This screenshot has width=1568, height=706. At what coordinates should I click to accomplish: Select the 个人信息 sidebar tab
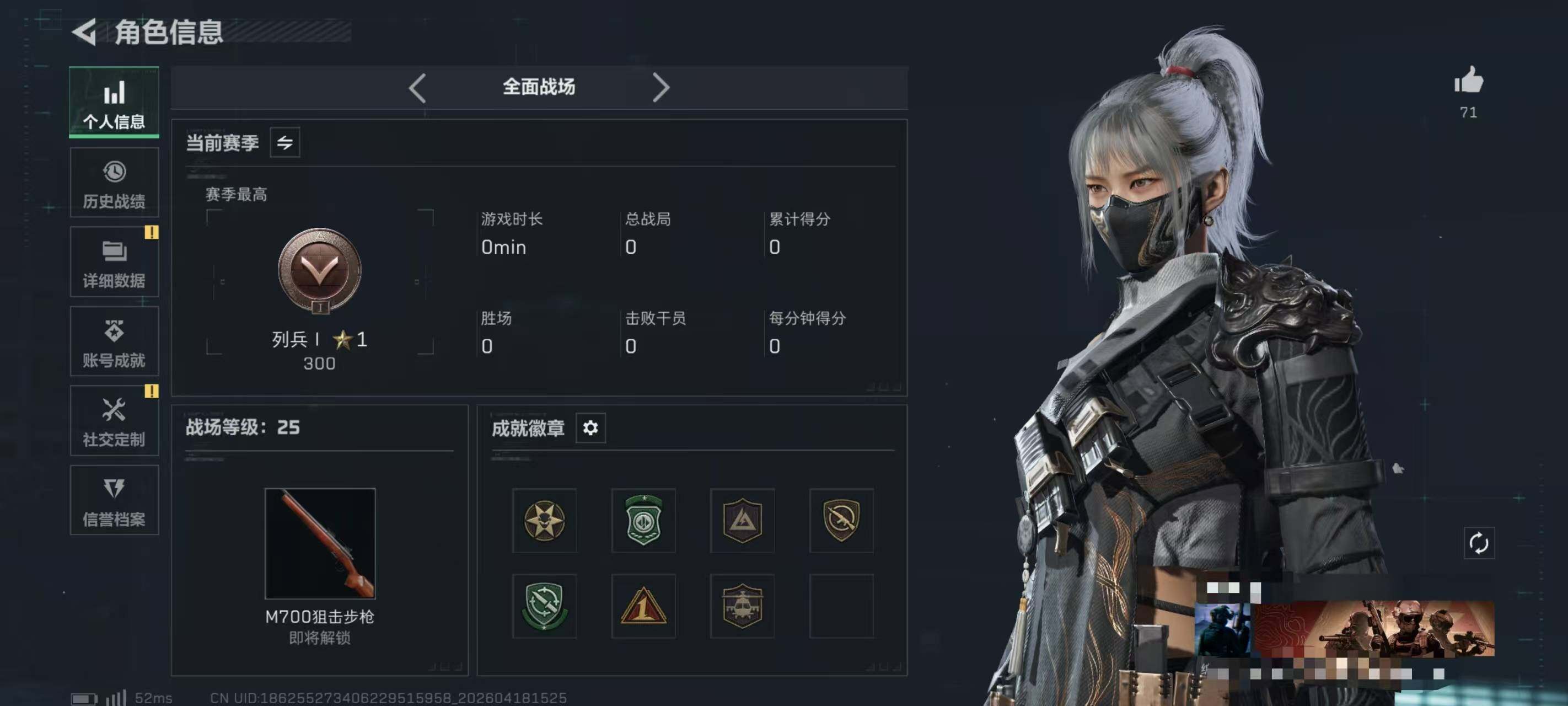pyautogui.click(x=114, y=103)
